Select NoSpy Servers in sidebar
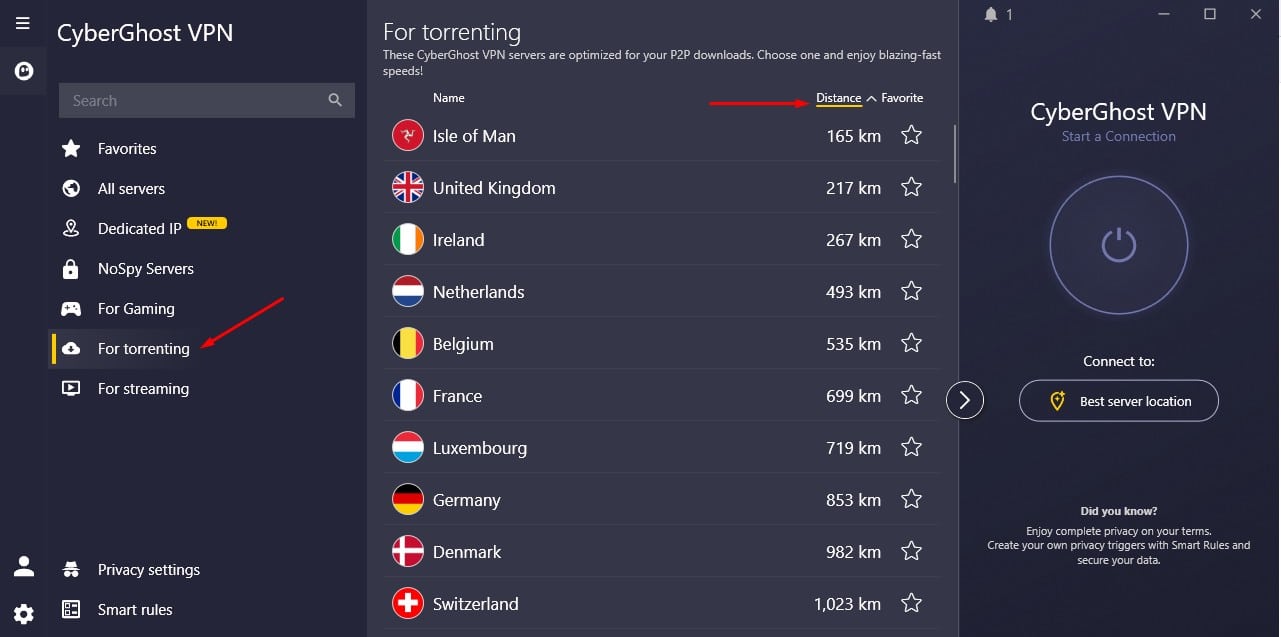Viewport: 1281px width, 637px height. point(146,269)
